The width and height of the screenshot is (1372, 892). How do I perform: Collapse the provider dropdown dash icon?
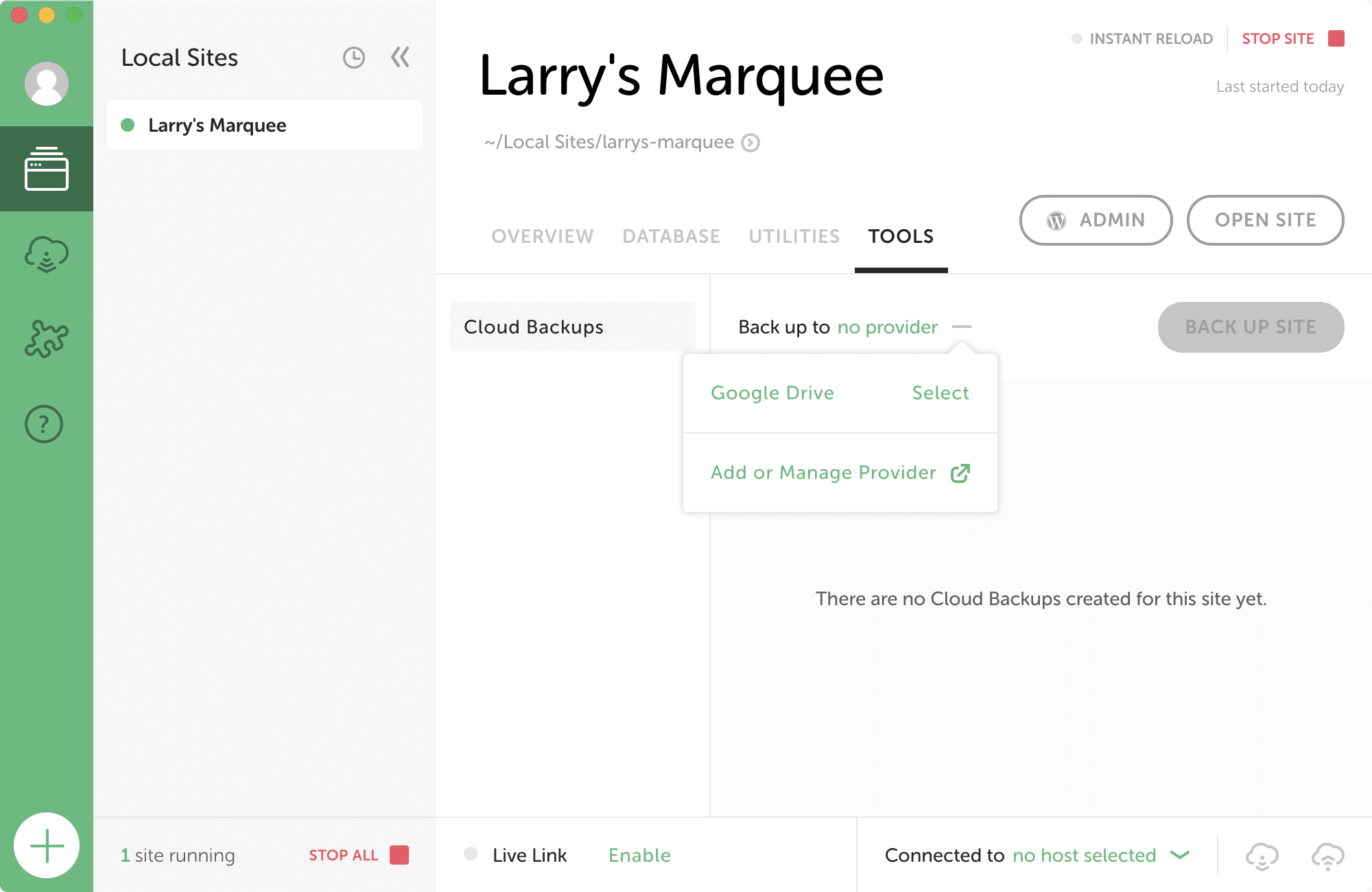pos(962,327)
